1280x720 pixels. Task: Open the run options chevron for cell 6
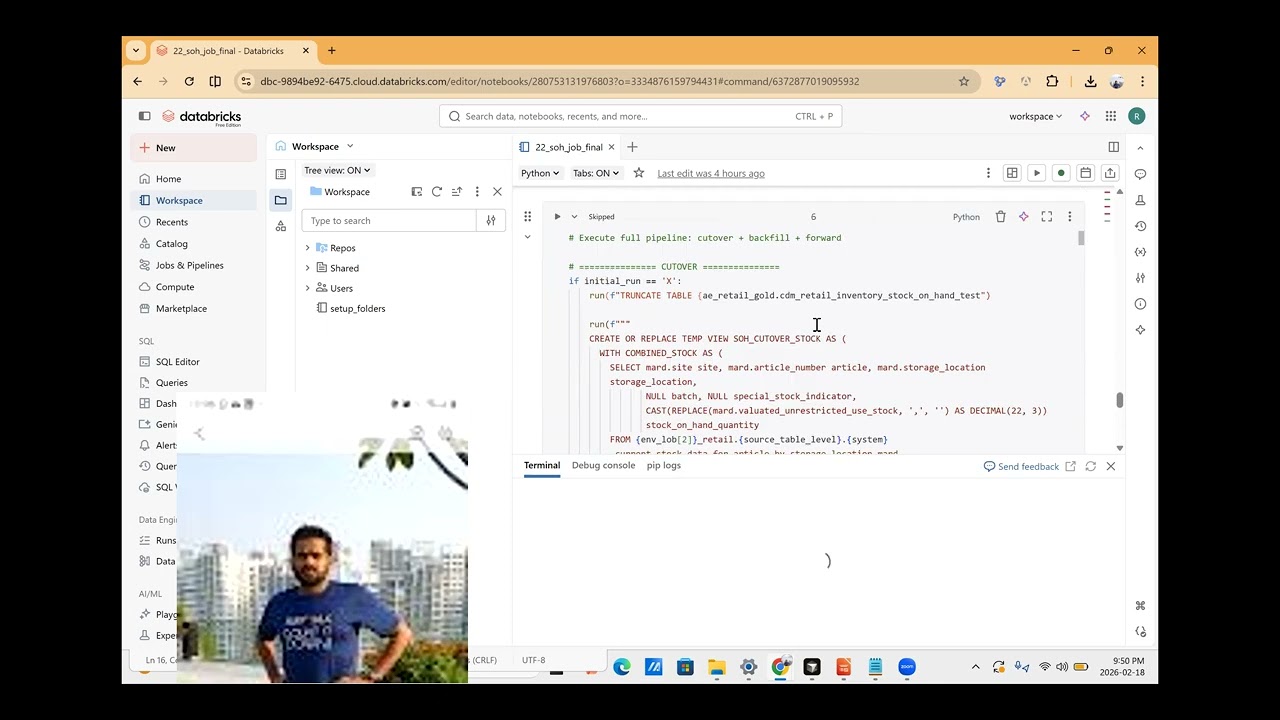point(574,216)
